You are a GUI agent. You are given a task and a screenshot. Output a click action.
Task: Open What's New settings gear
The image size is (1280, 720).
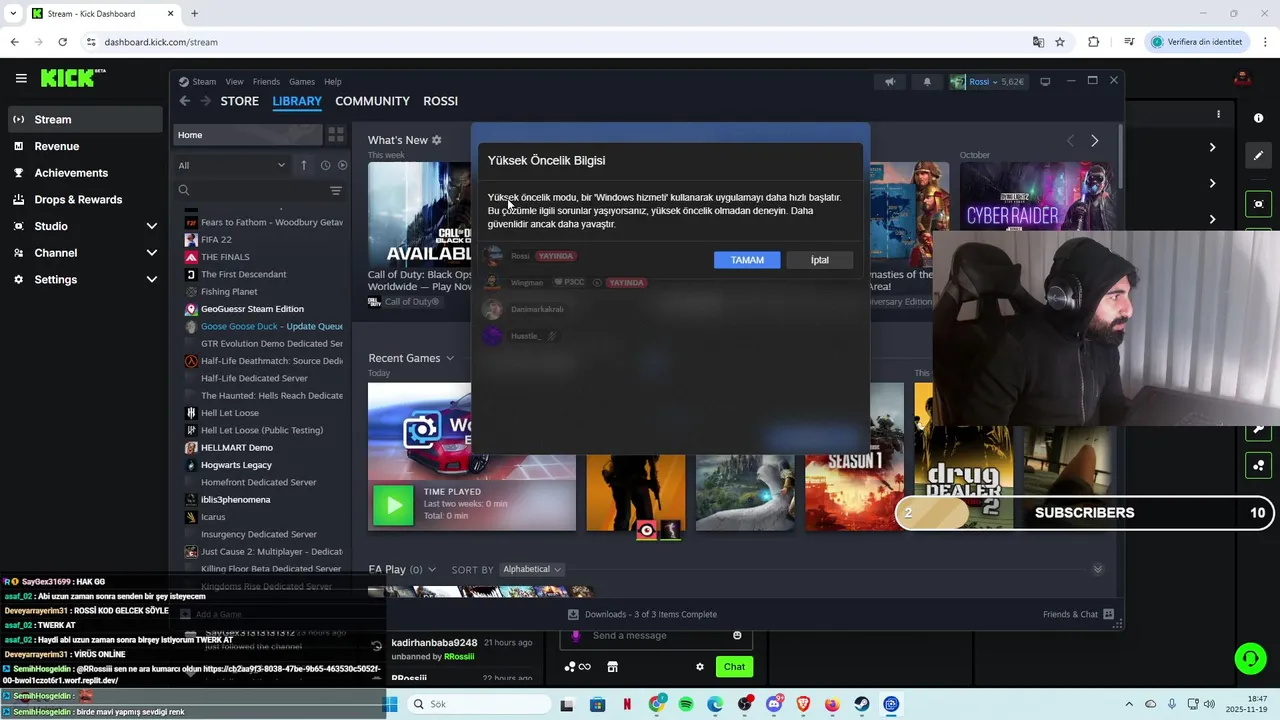coord(436,140)
